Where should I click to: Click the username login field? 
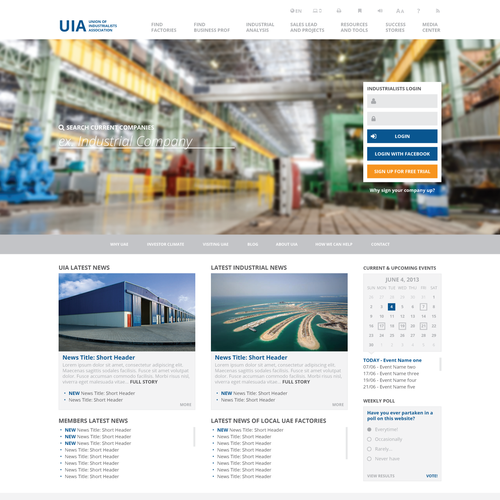coord(402,101)
